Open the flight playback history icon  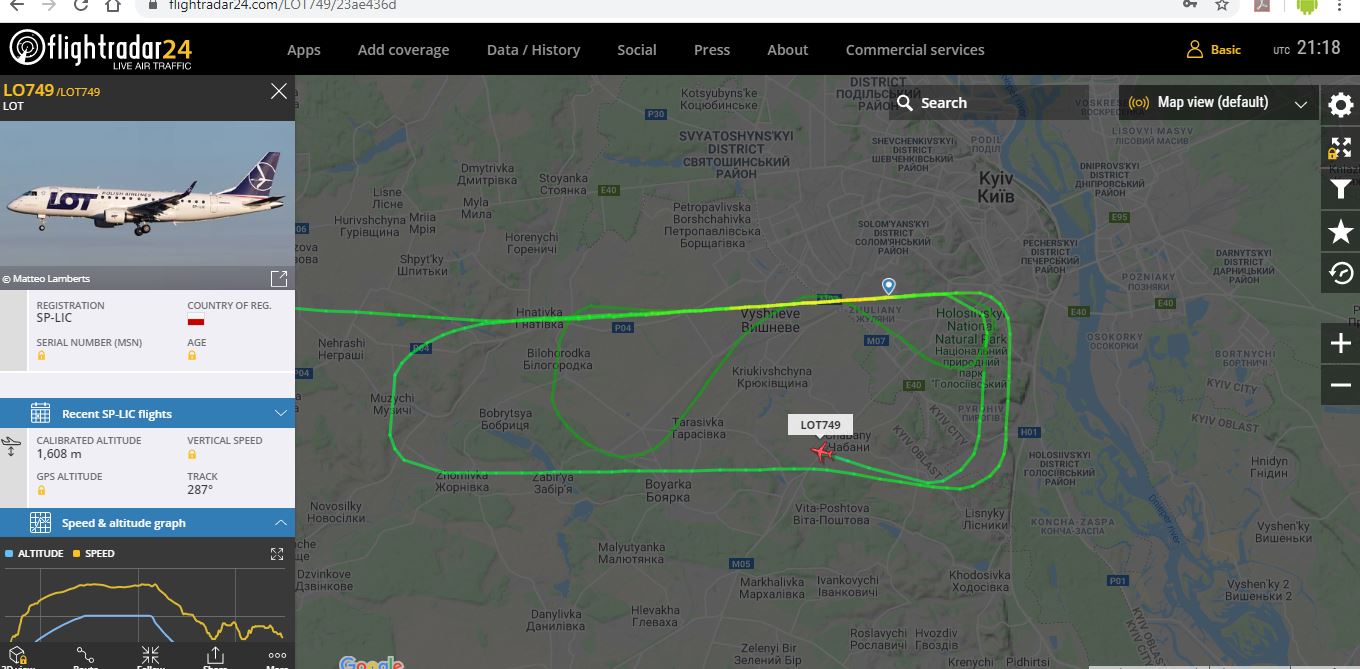point(1341,272)
